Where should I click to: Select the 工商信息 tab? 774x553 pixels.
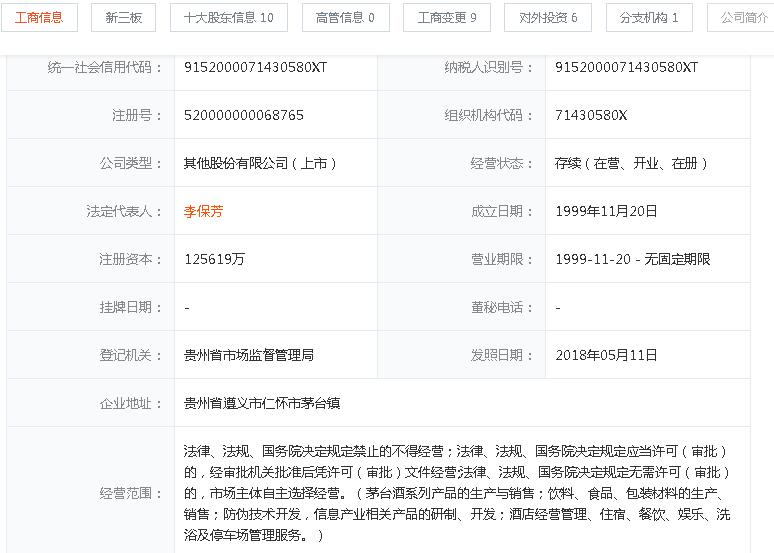[x=39, y=18]
